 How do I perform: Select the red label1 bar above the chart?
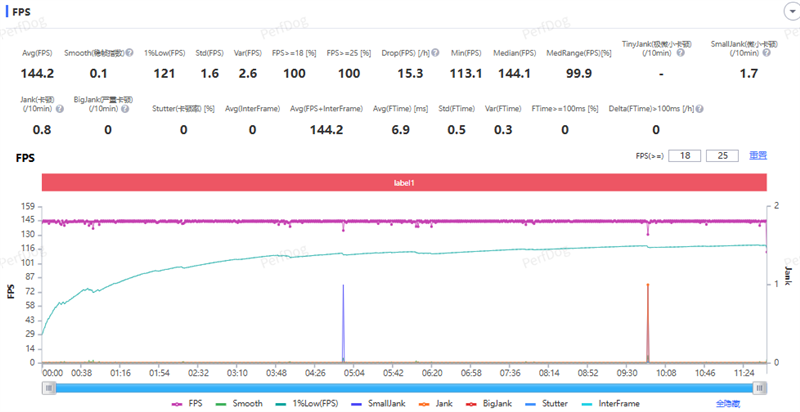coord(404,182)
